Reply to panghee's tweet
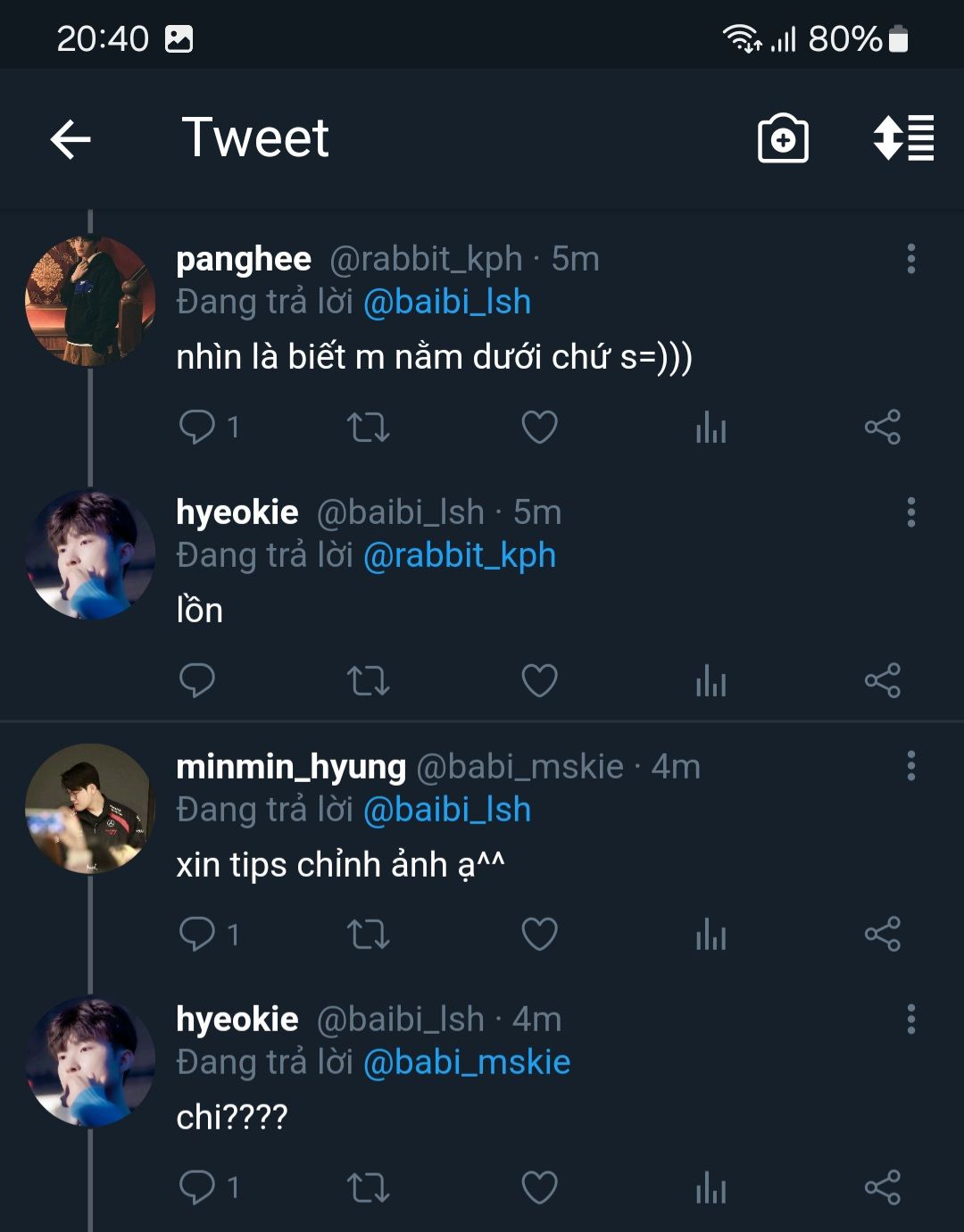The height and width of the screenshot is (1232, 964). [x=197, y=427]
